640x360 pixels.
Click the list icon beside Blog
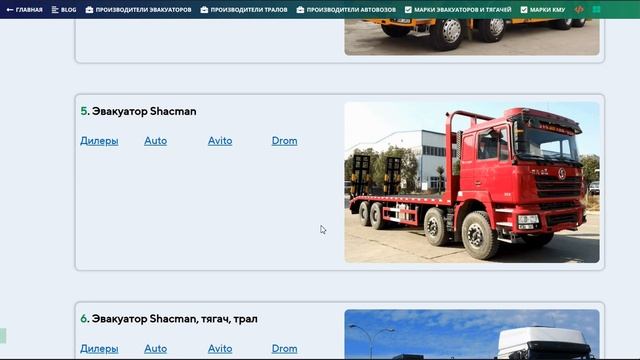(x=55, y=9)
